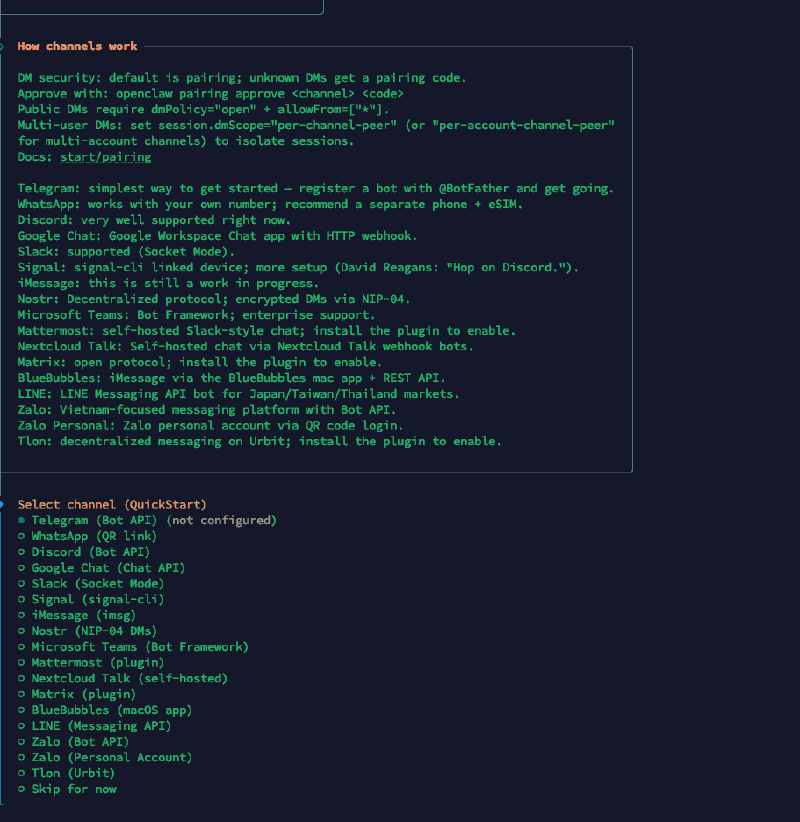Pick Nostr (NIP-04 DMs) channel
The height and width of the screenshot is (822, 800).
pos(22,631)
